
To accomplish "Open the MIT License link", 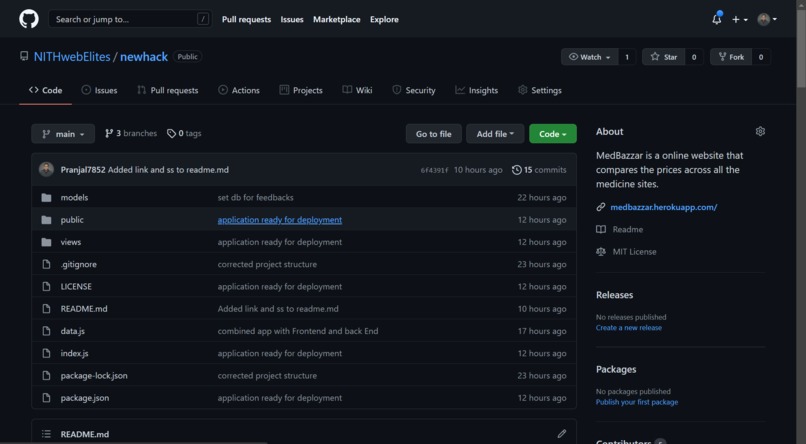I will (x=634, y=252).
